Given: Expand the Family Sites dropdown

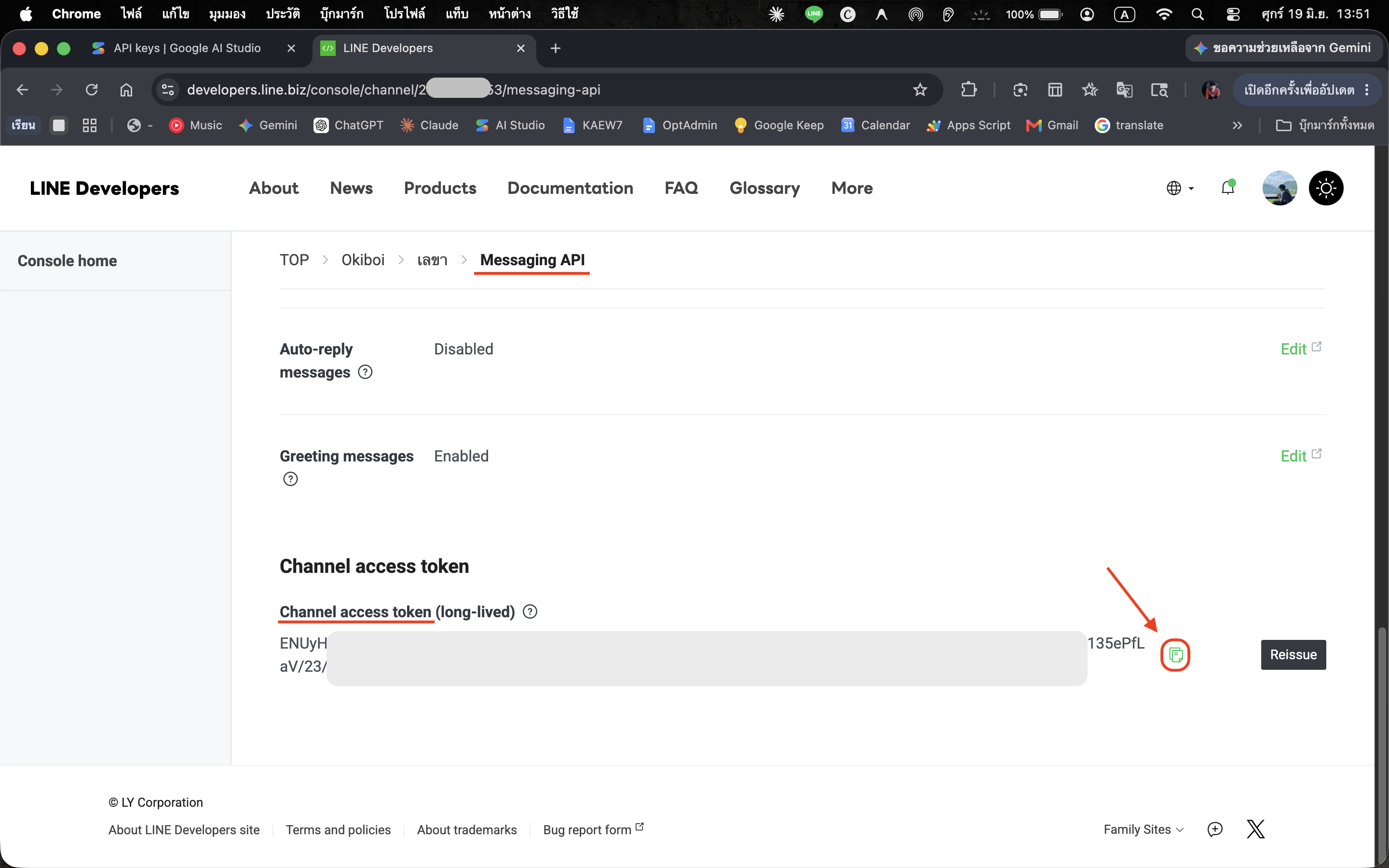Looking at the screenshot, I should (x=1144, y=829).
